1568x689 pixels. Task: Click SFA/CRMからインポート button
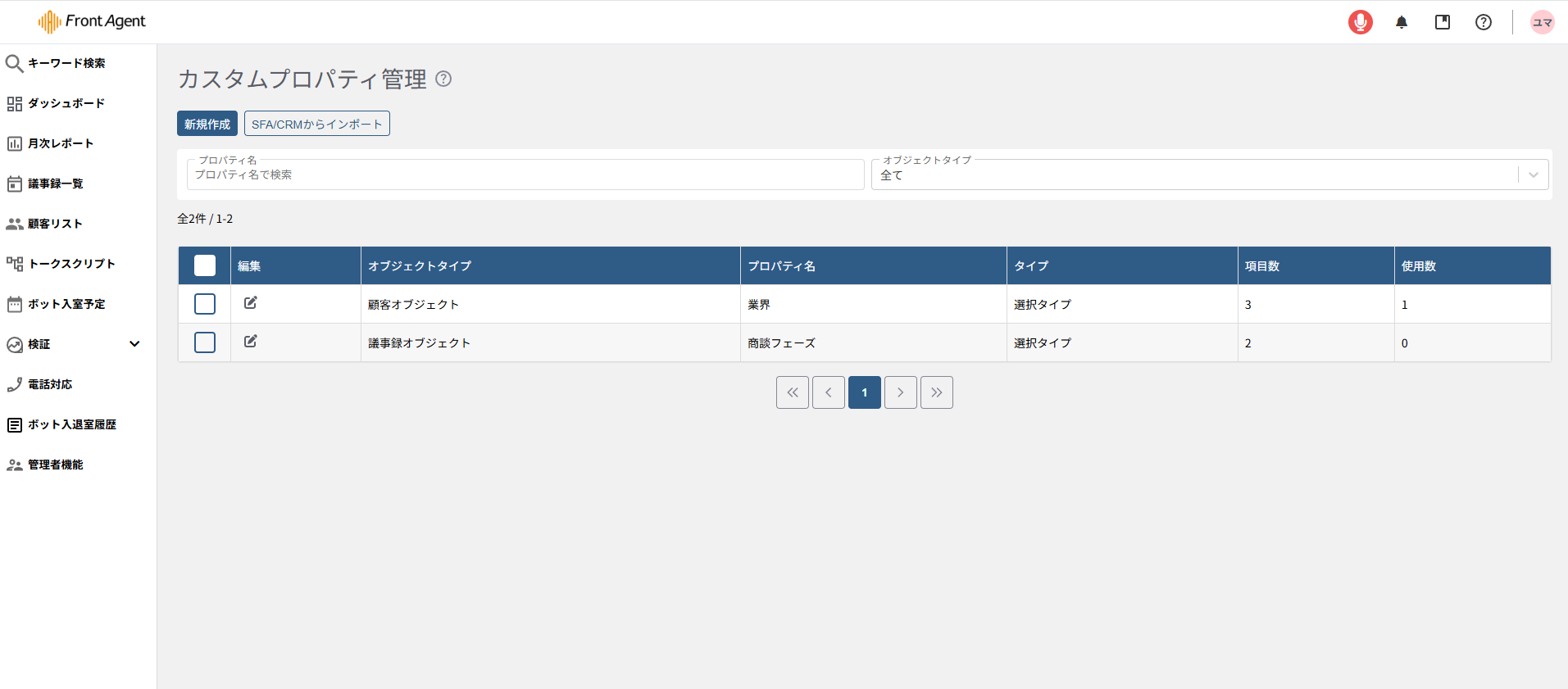(x=316, y=124)
